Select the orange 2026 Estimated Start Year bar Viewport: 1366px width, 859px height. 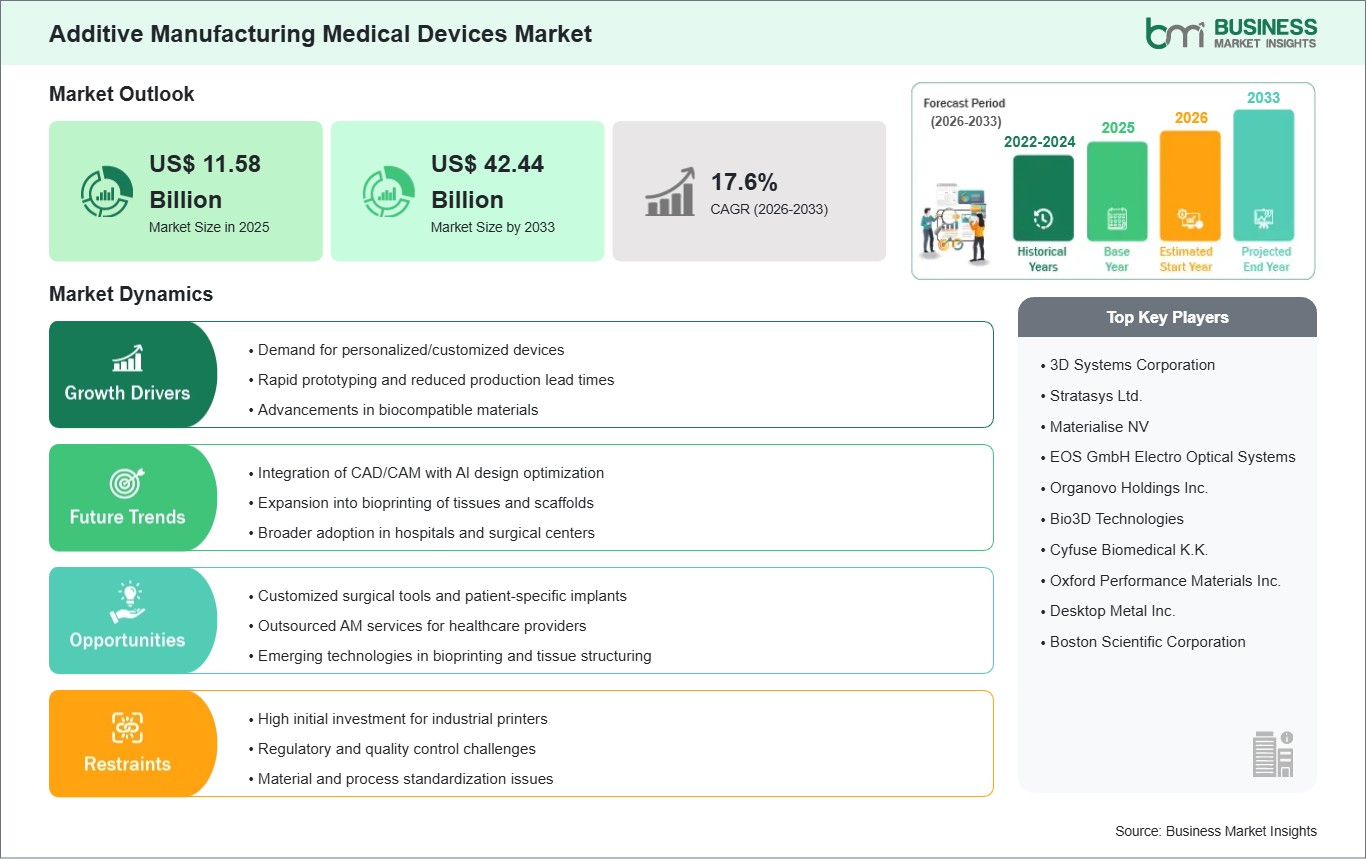[1189, 185]
